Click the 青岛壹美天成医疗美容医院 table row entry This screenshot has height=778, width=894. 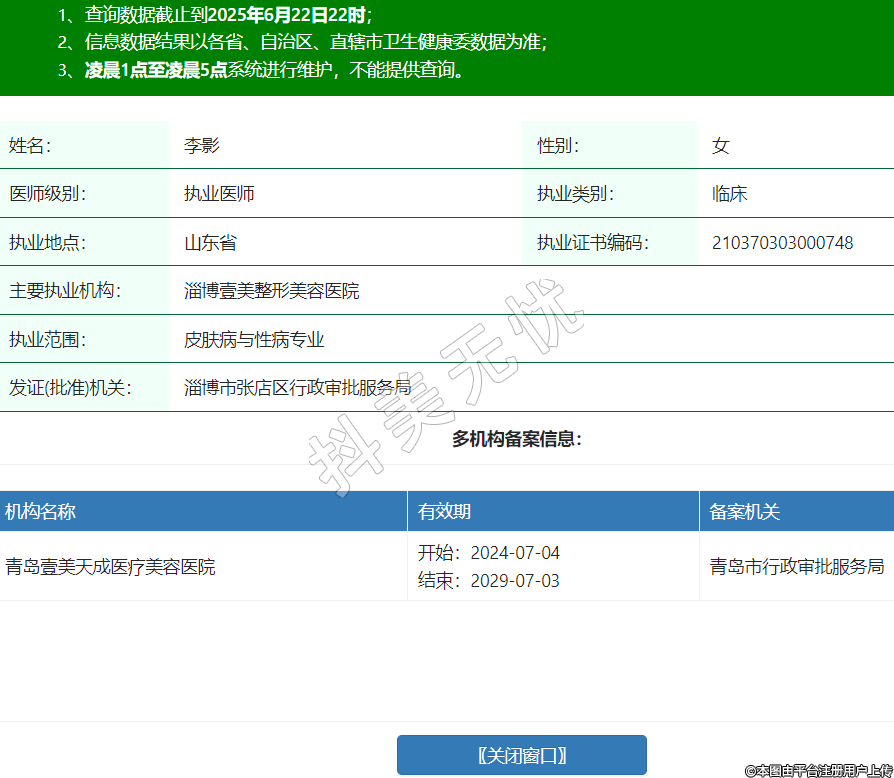(x=110, y=567)
